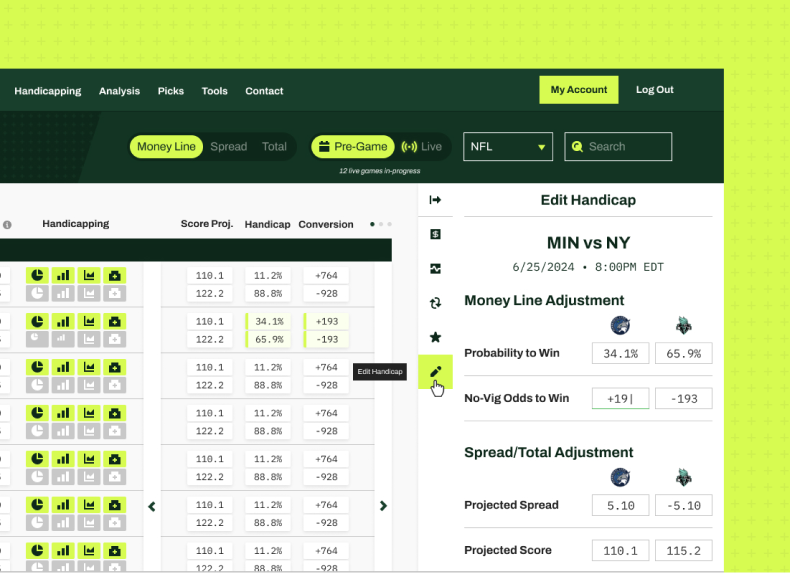Click gray line chart icon in 65.9% row
The height and width of the screenshot is (573, 790).
point(89,339)
